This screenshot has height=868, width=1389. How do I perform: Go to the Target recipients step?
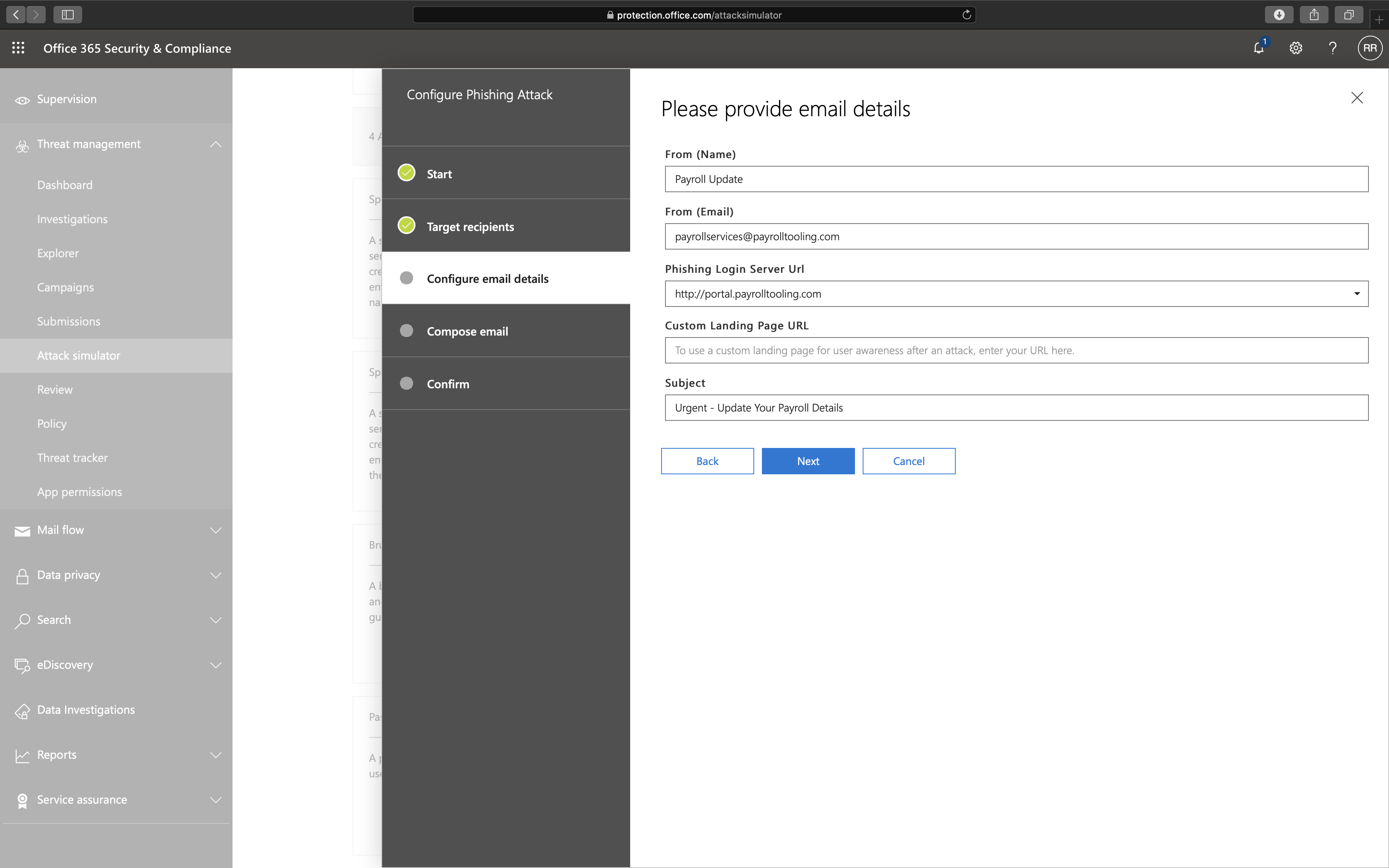click(470, 227)
